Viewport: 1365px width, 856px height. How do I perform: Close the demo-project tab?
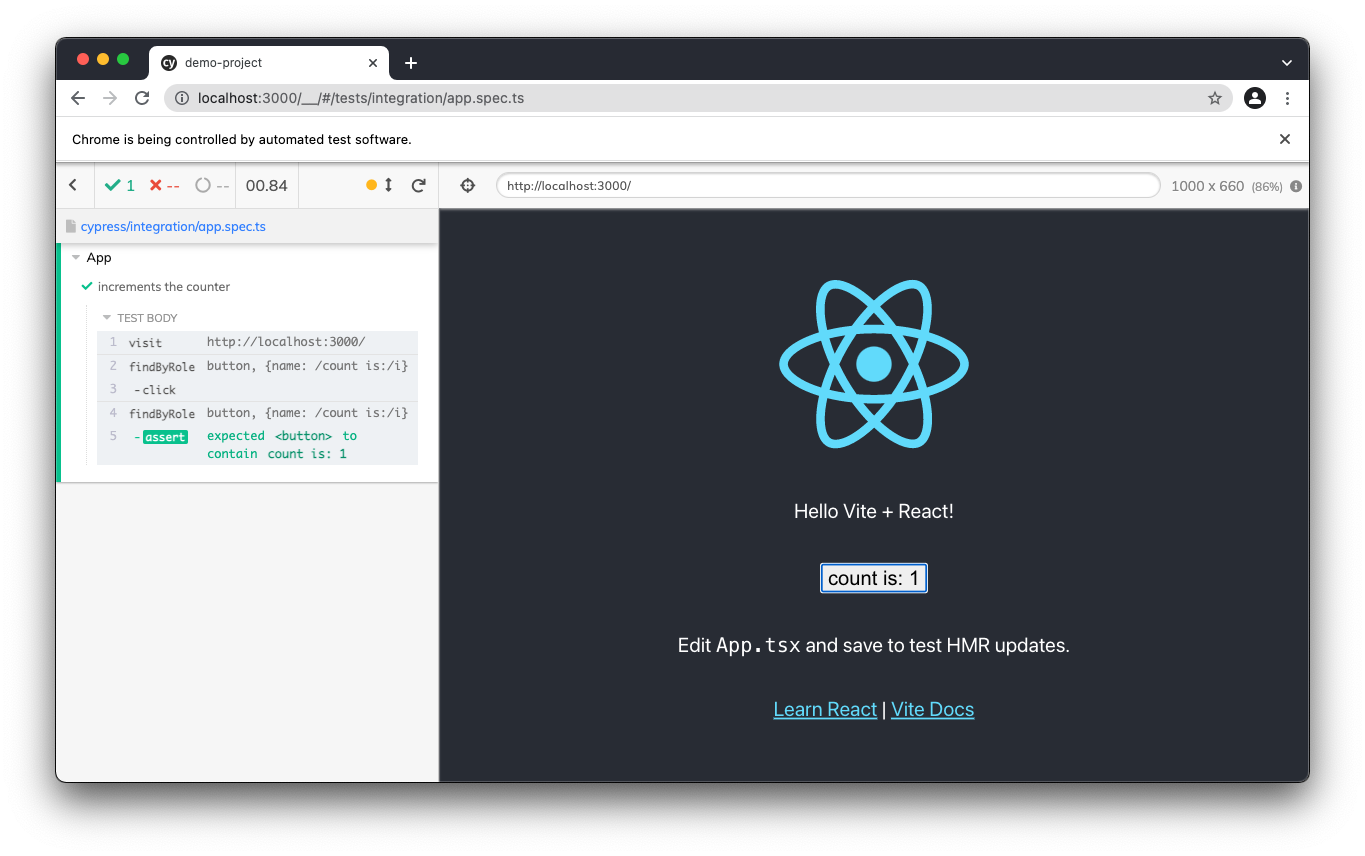373,62
